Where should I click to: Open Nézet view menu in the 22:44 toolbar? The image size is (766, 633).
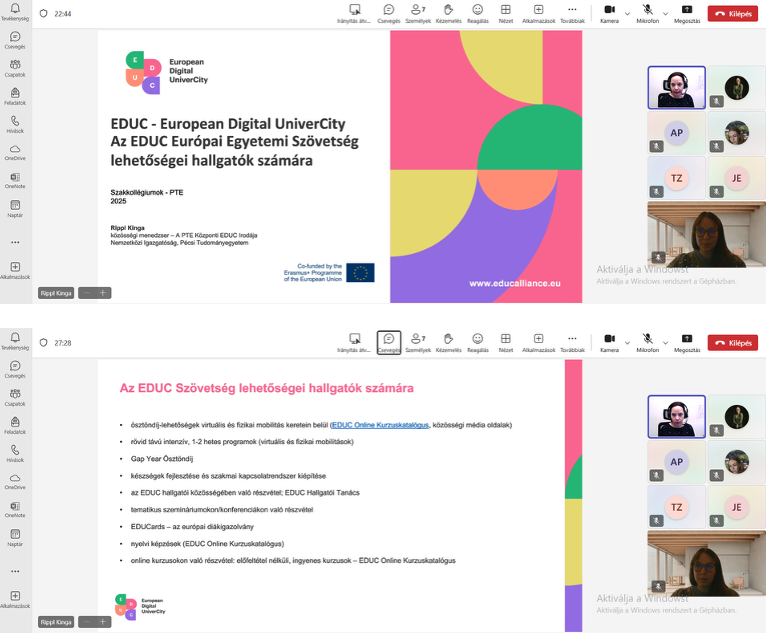click(506, 14)
